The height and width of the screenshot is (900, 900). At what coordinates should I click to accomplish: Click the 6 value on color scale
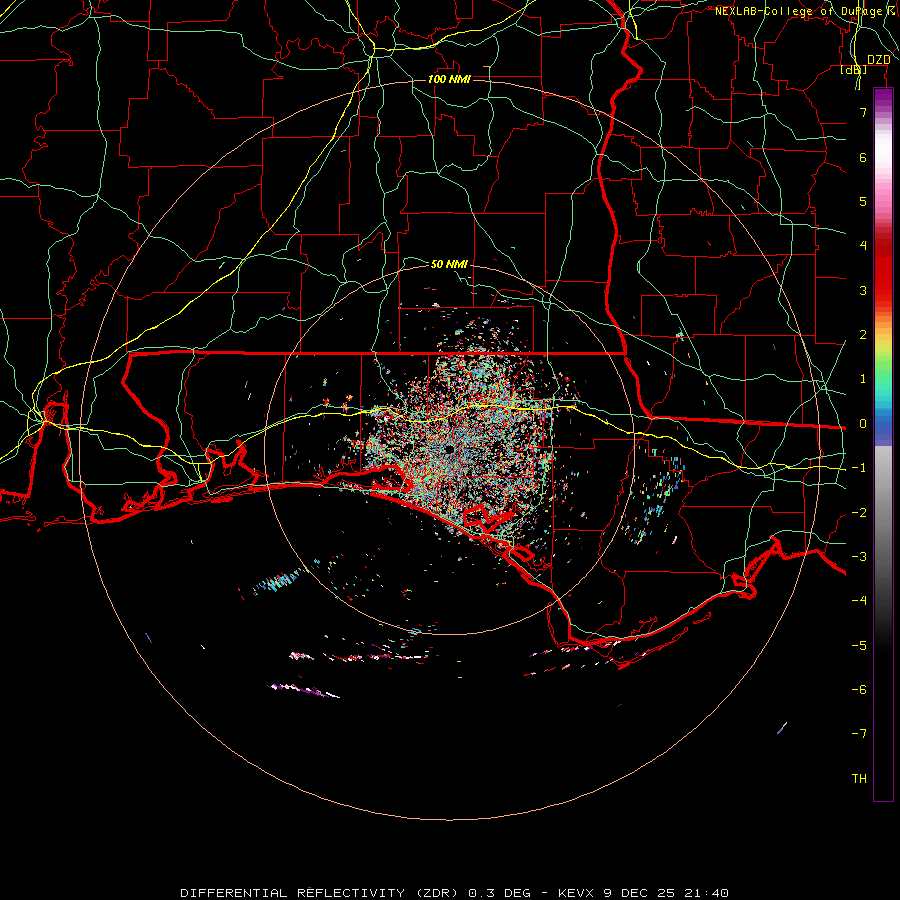(x=863, y=157)
